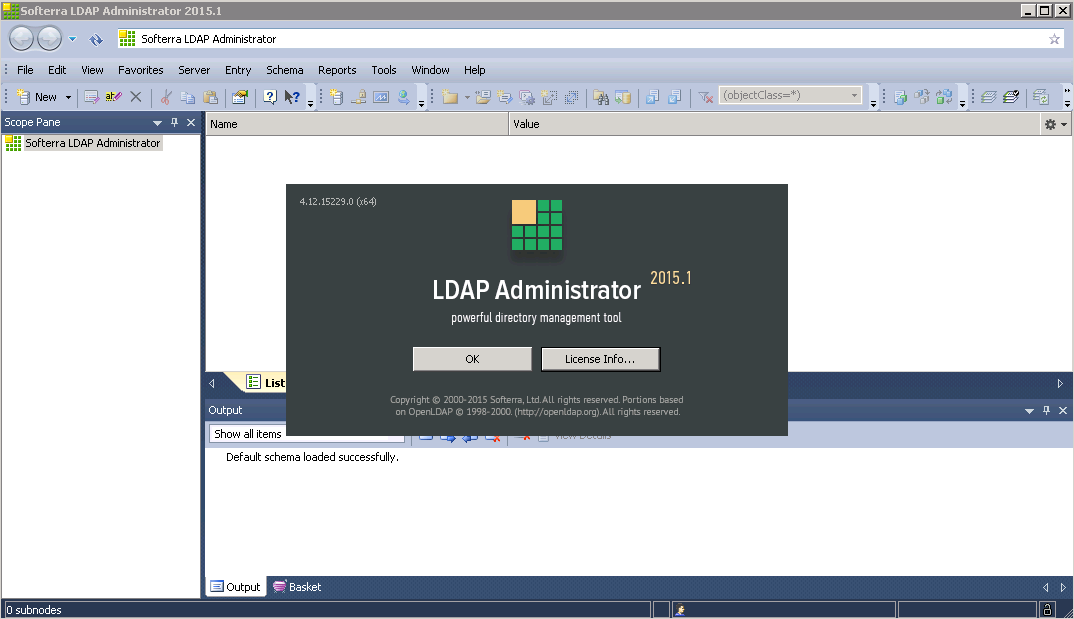Click the License Info... button
This screenshot has height=619, width=1074.
tap(600, 359)
